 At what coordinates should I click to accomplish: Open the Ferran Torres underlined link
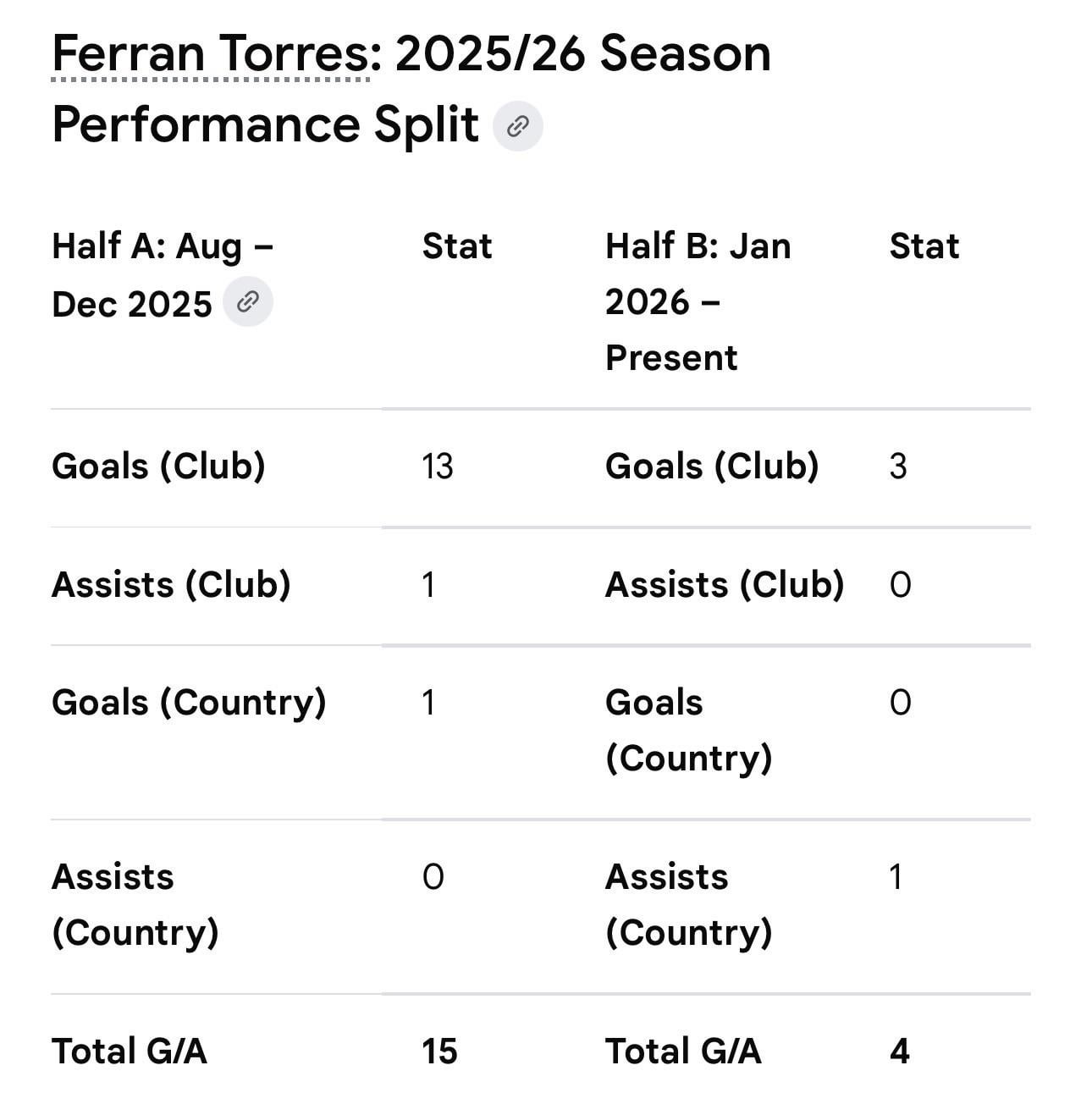tap(211, 54)
